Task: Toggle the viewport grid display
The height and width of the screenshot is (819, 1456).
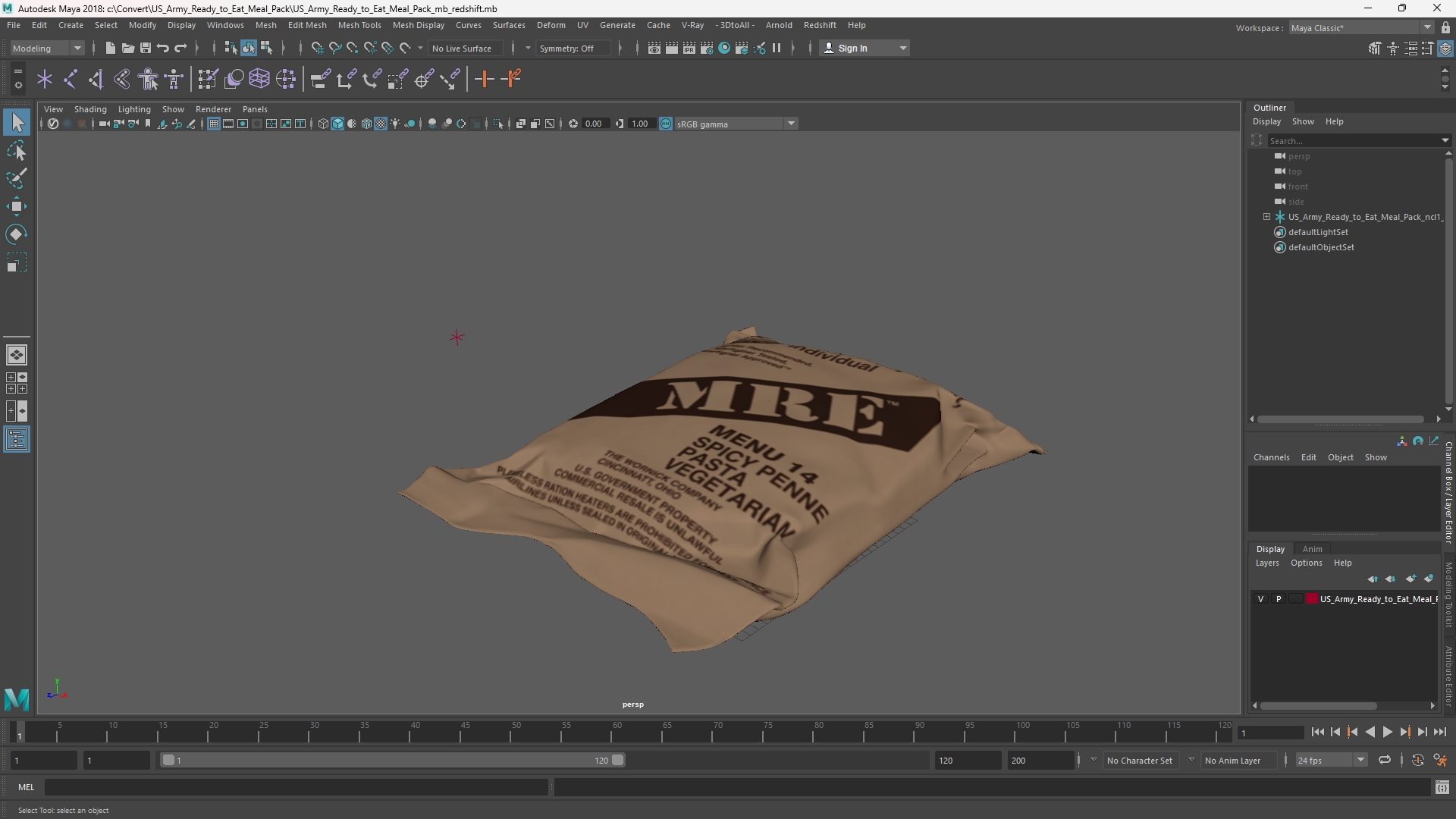Action: click(214, 124)
